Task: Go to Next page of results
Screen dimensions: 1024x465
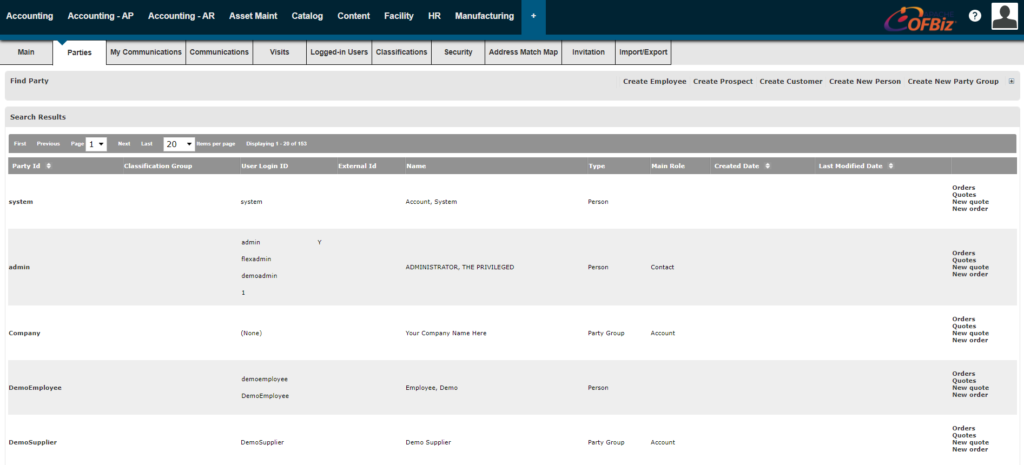Action: 124,144
